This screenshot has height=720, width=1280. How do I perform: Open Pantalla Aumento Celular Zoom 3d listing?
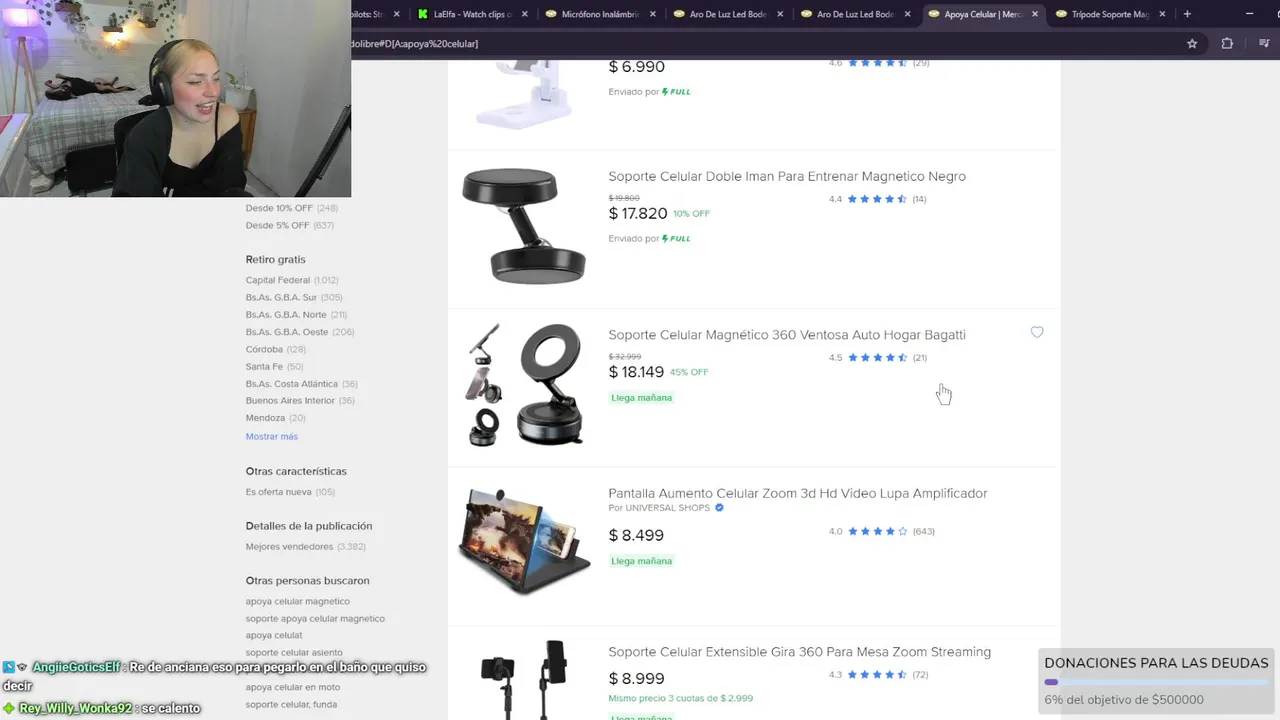pos(798,493)
